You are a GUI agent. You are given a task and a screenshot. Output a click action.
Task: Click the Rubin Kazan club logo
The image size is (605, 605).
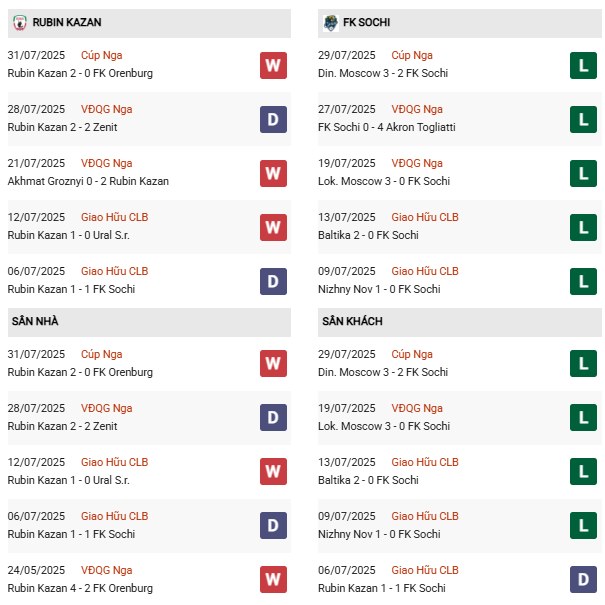click(20, 22)
